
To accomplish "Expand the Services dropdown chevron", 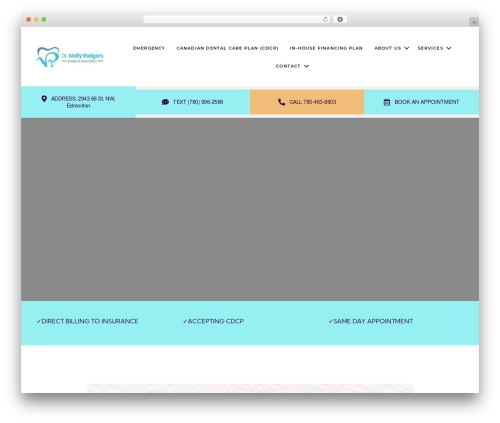I will pyautogui.click(x=449, y=48).
